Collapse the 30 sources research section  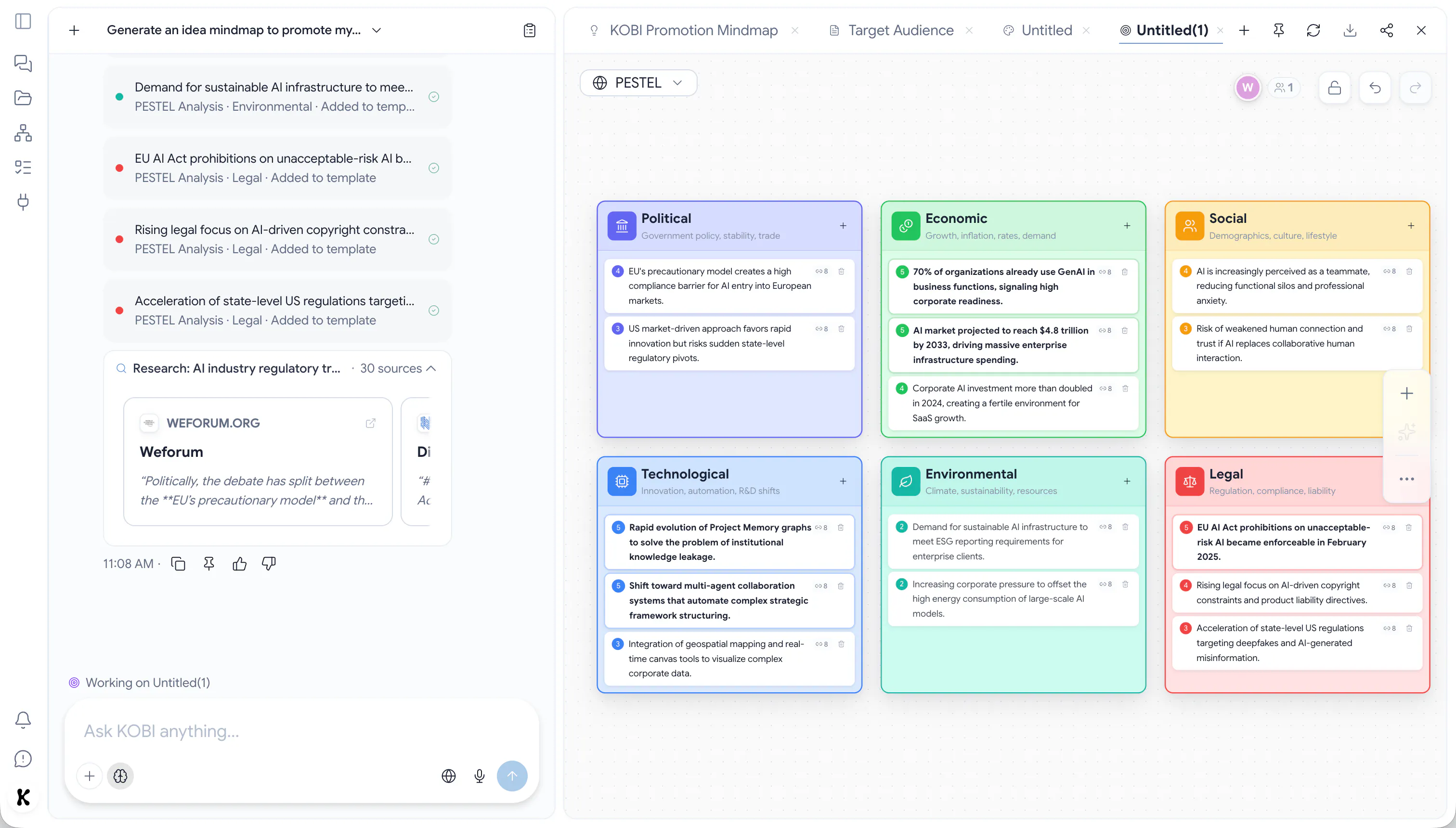tap(432, 368)
